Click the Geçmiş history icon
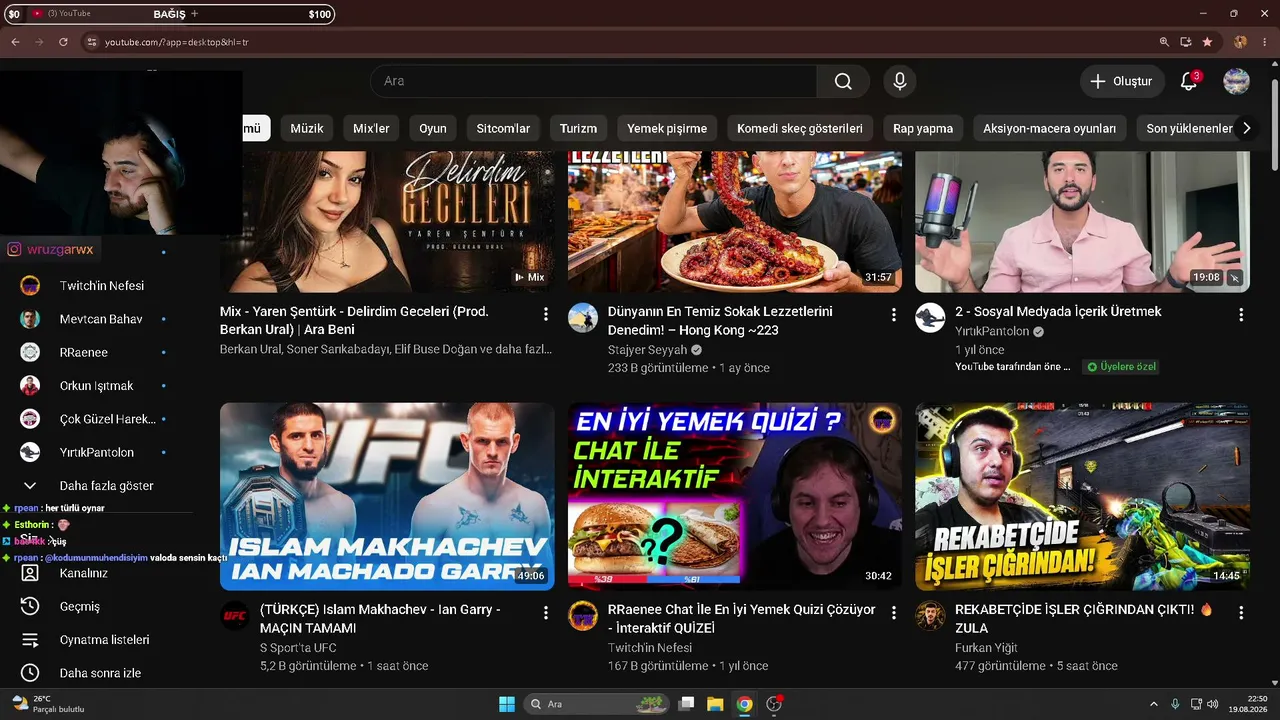 point(30,606)
